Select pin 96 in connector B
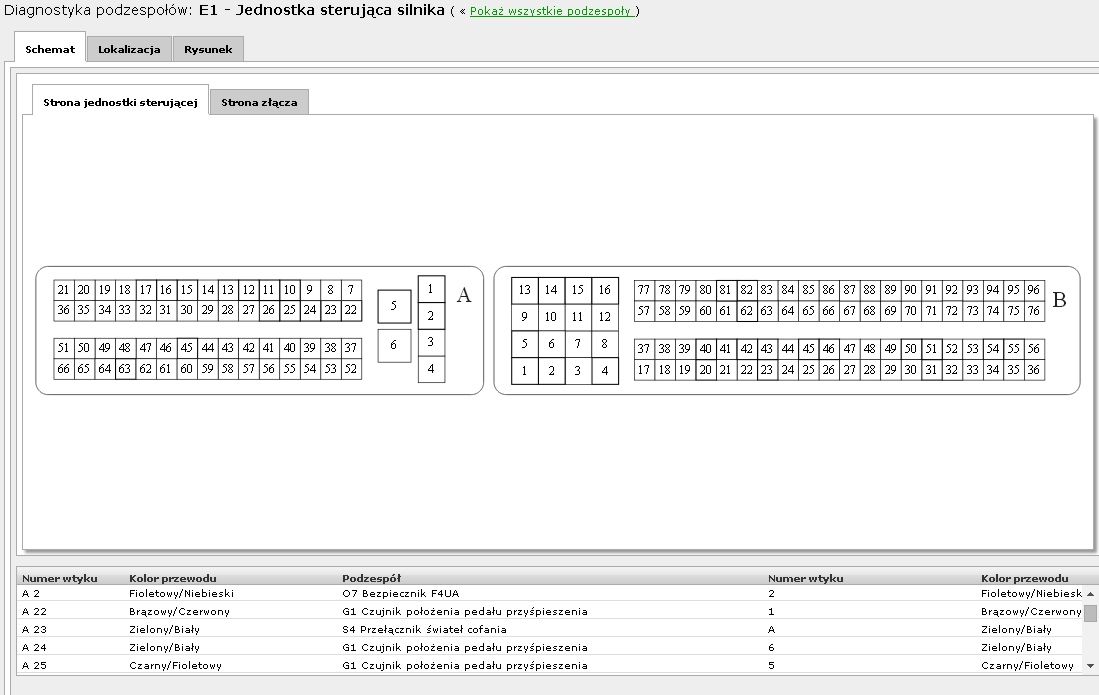1099x695 pixels. point(1034,290)
